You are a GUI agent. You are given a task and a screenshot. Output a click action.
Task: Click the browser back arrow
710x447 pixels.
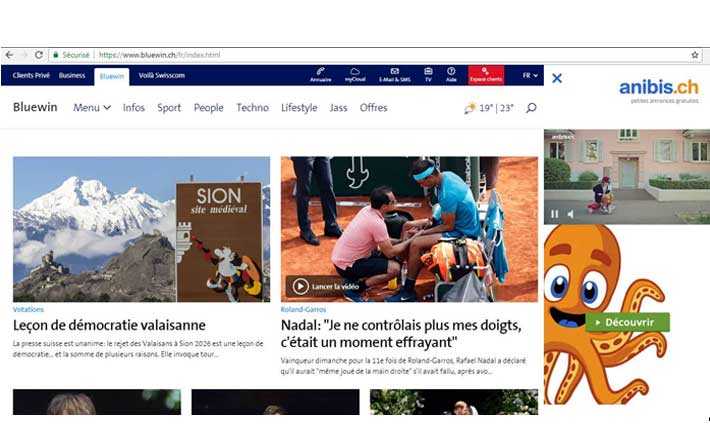(x=10, y=55)
